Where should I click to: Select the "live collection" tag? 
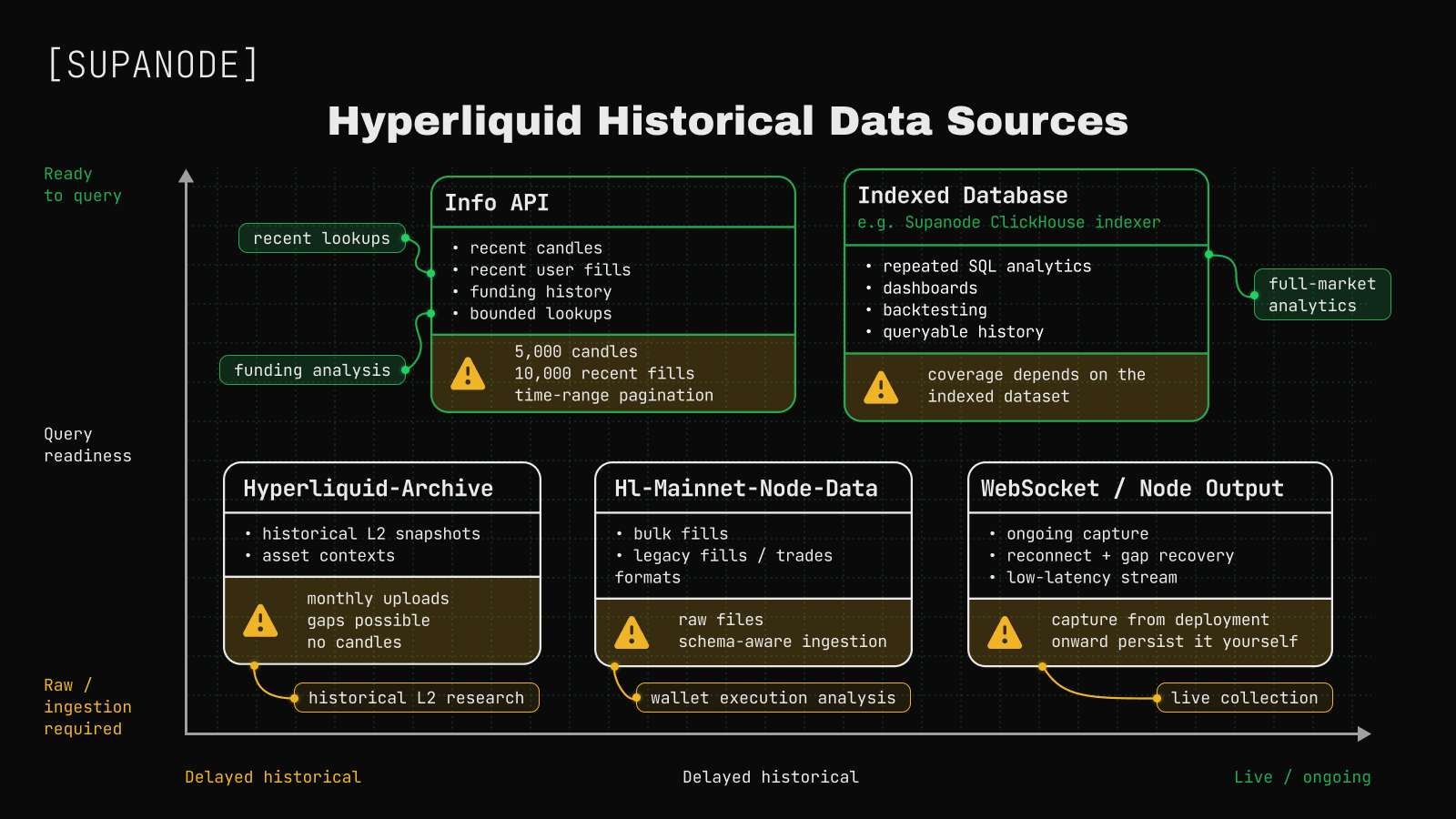[x=1245, y=698]
